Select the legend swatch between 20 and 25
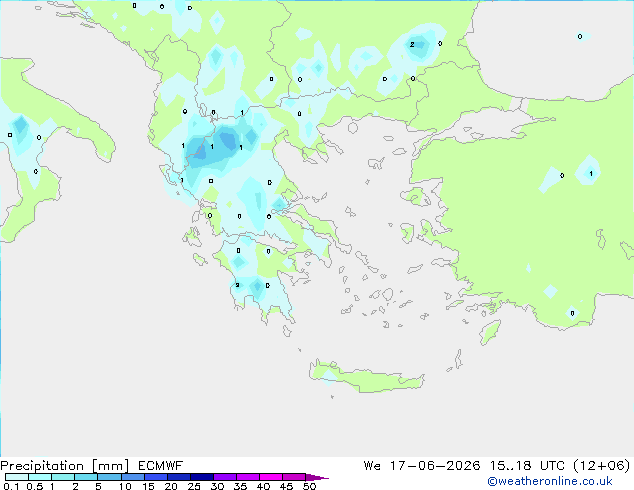This screenshot has width=634, height=490. (x=179, y=477)
